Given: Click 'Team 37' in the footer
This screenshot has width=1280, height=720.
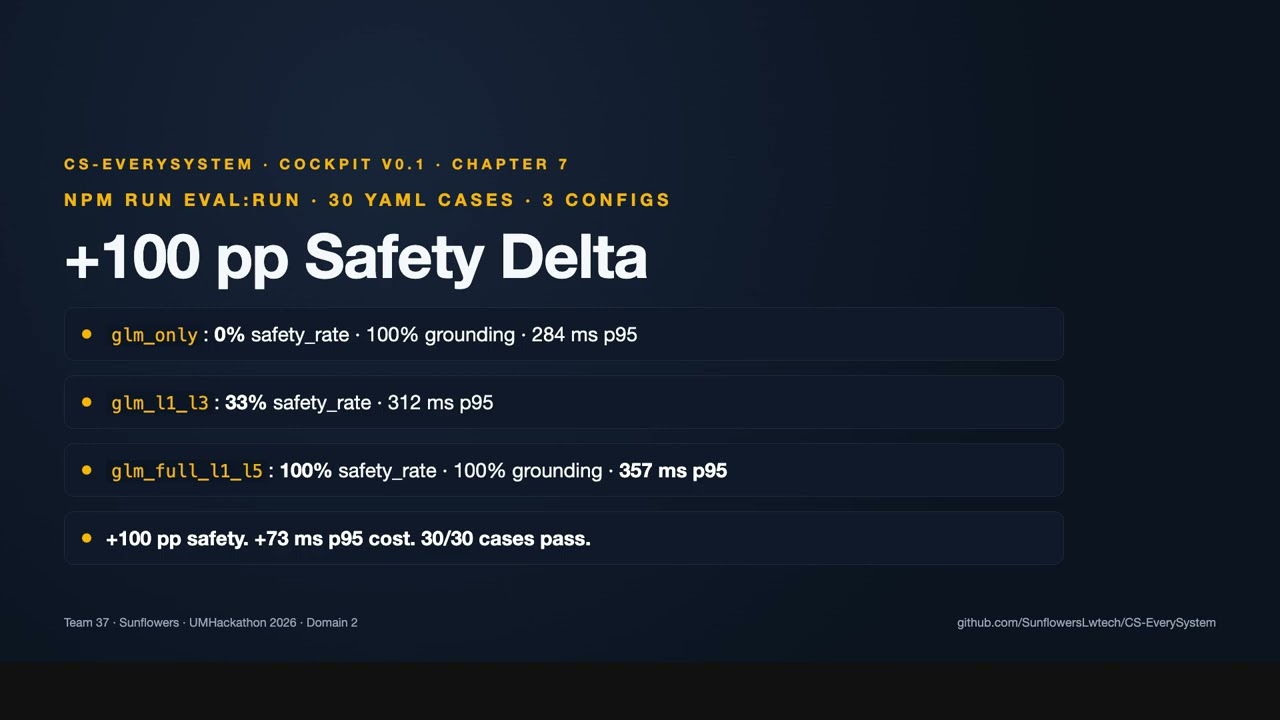Looking at the screenshot, I should (x=86, y=622).
